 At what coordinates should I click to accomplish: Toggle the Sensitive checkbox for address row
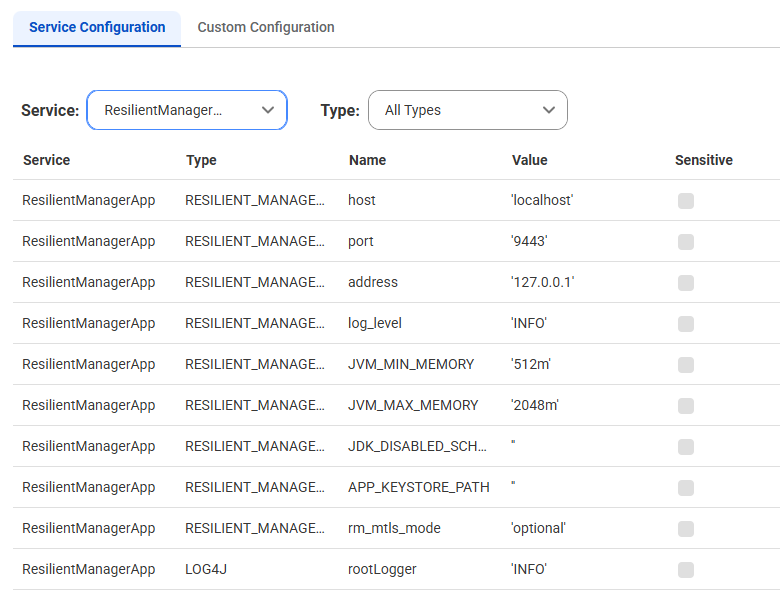point(685,283)
